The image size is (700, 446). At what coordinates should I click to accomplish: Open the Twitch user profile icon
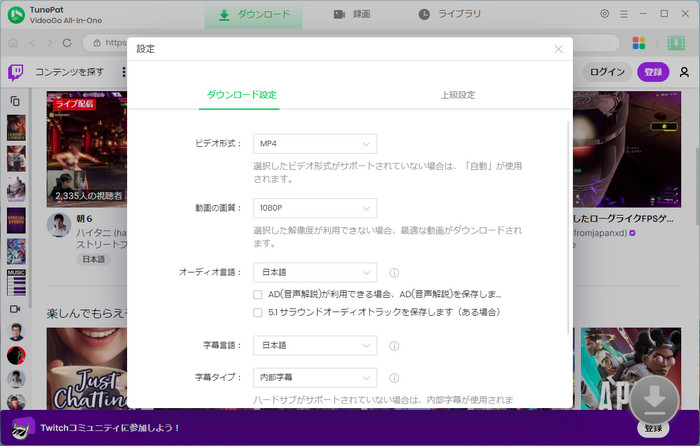684,72
